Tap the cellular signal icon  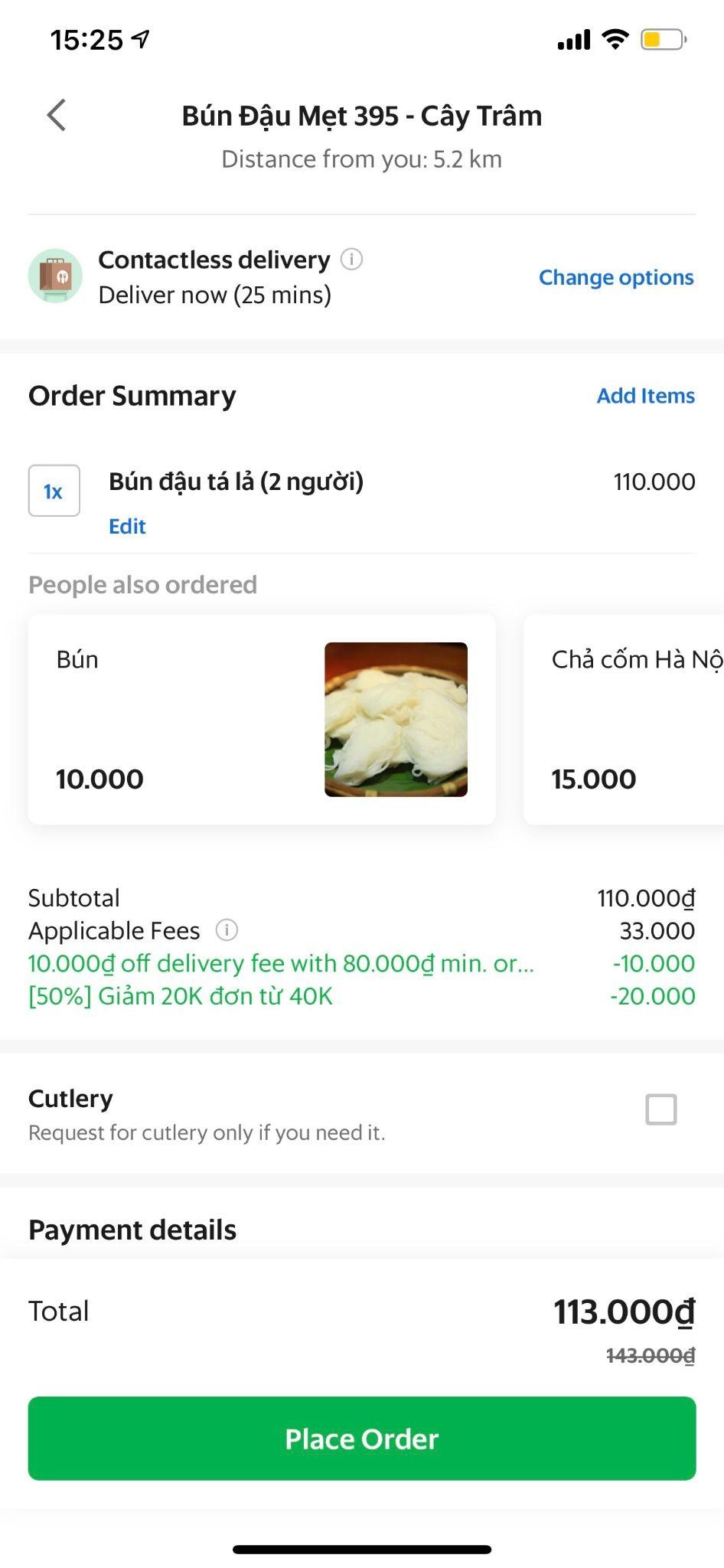574,40
